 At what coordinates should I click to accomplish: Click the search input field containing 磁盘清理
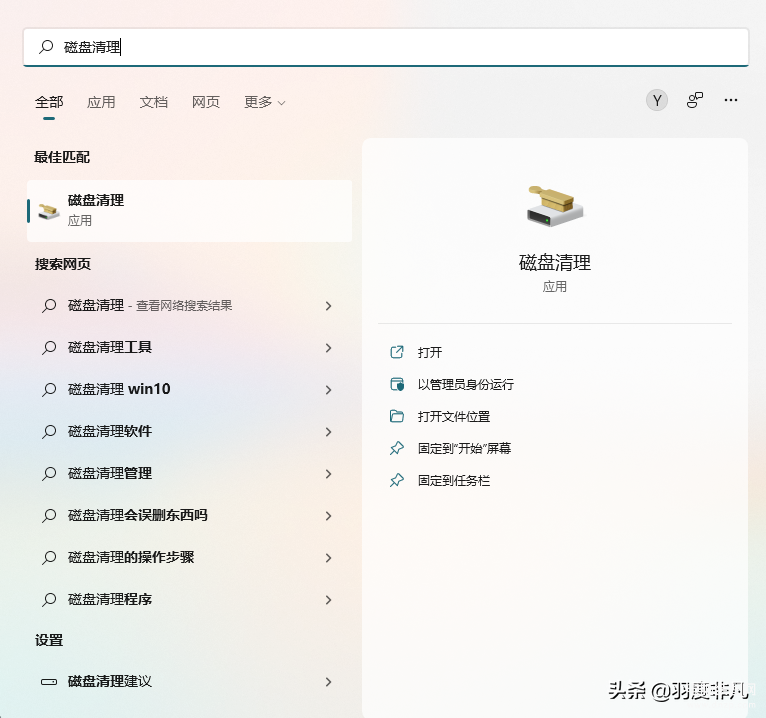(x=385, y=47)
